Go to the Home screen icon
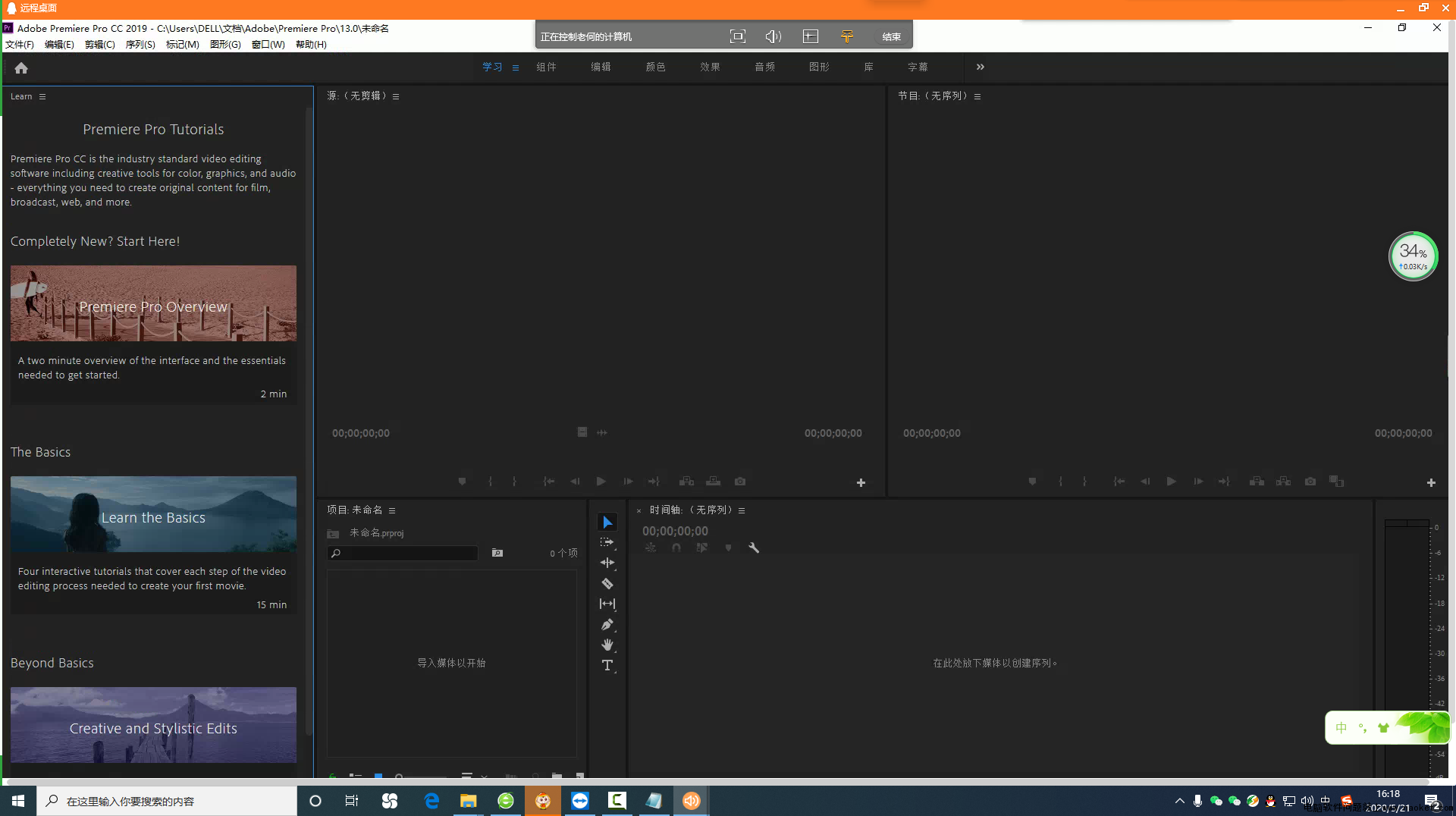 click(x=21, y=68)
